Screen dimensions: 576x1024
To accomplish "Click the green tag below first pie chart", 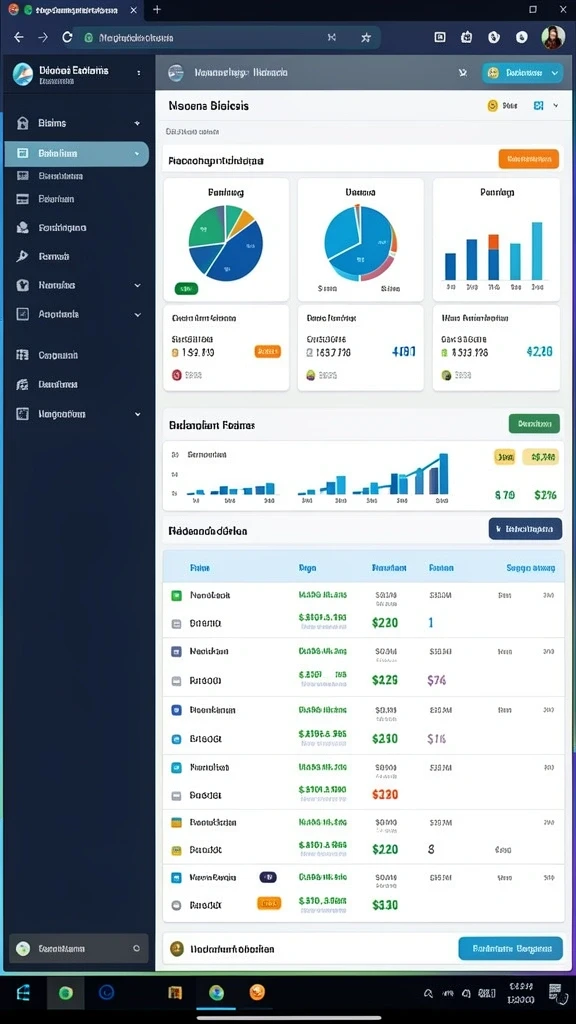I will point(186,288).
